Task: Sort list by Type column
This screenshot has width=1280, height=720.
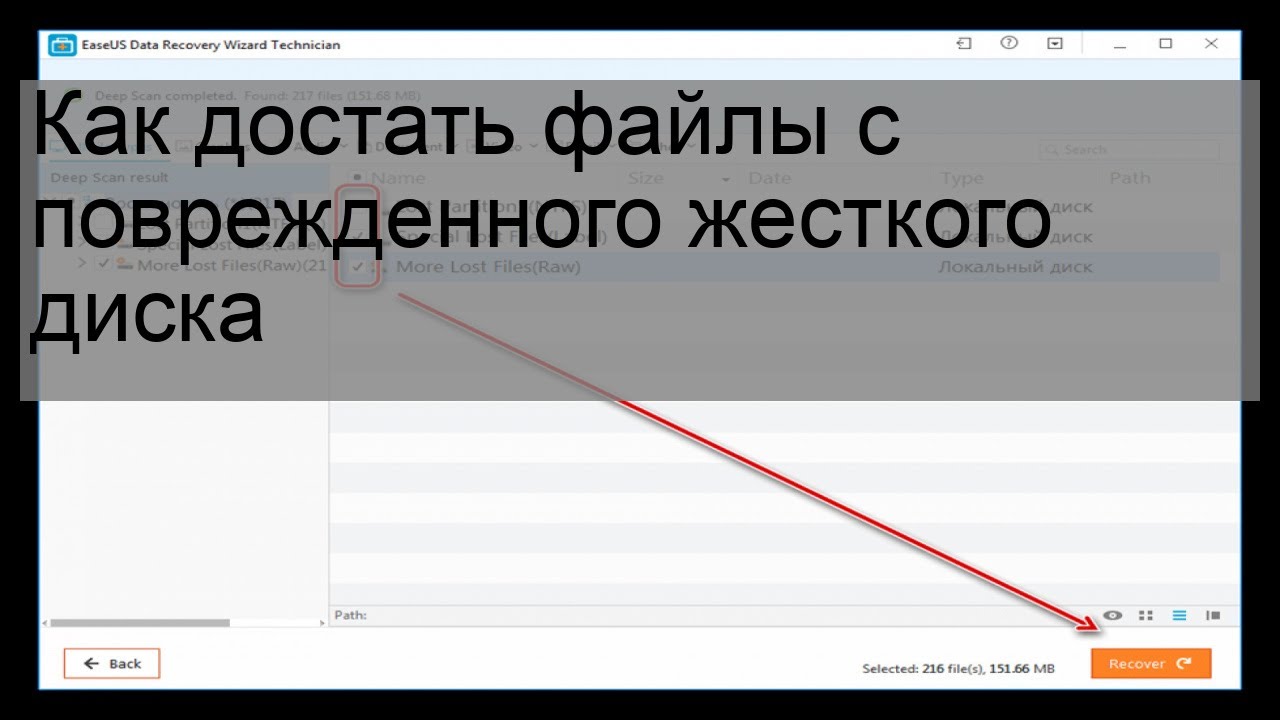Action: coord(962,178)
